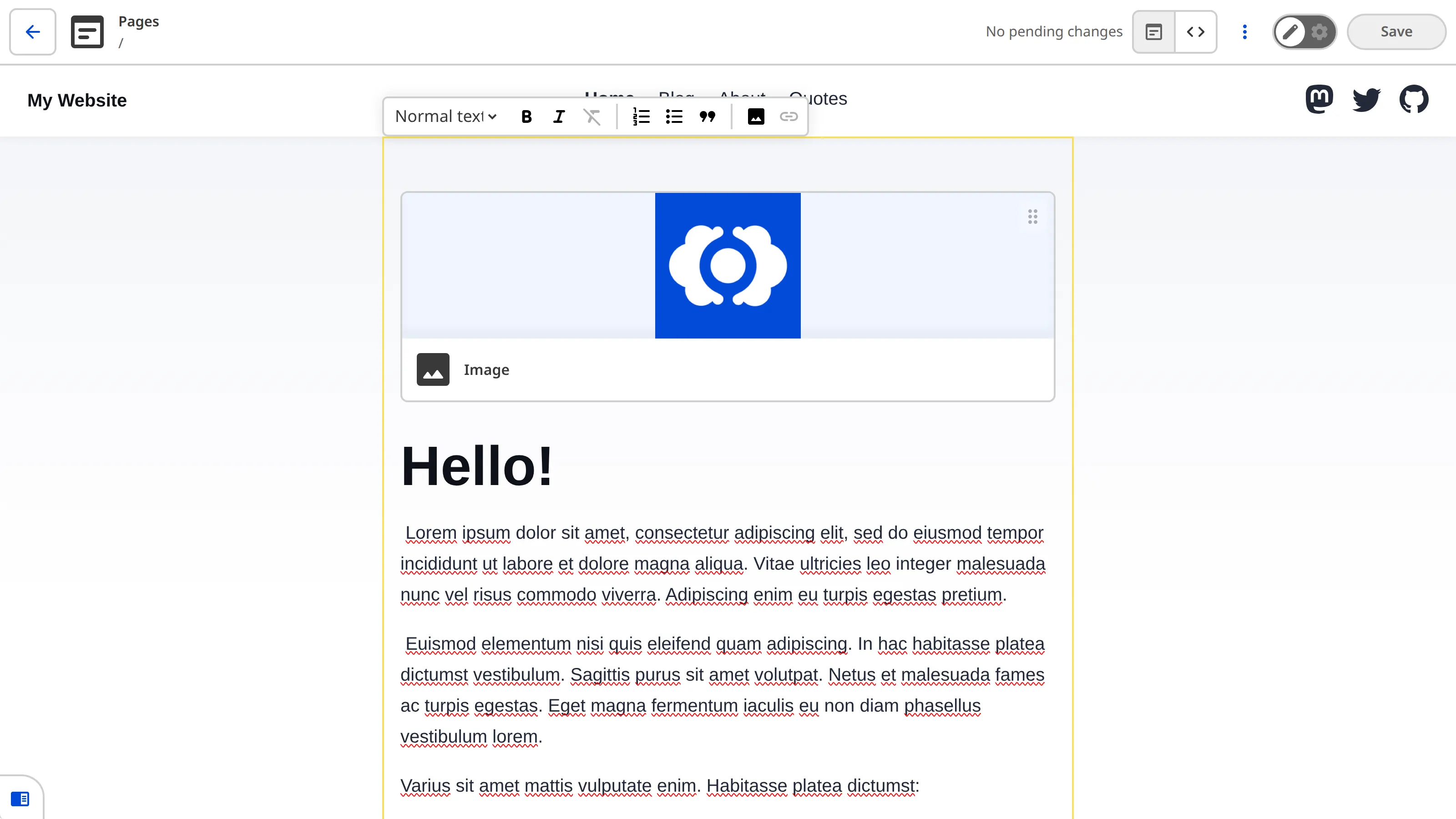Image resolution: width=1456 pixels, height=819 pixels.
Task: Open the image block drag handle menu
Action: pyautogui.click(x=1033, y=217)
